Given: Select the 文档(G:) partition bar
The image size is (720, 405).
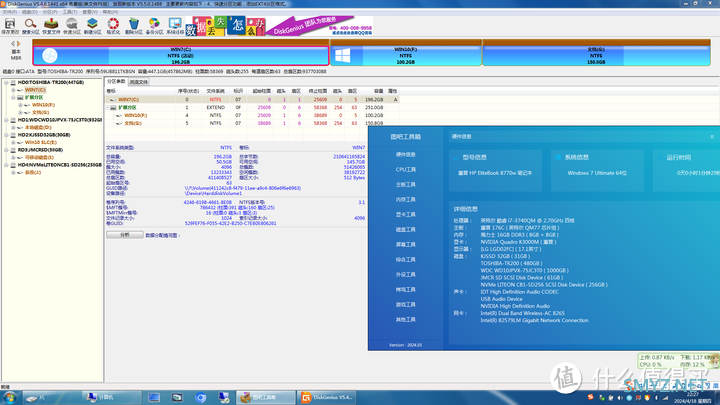Looking at the screenshot, I should click(596, 55).
